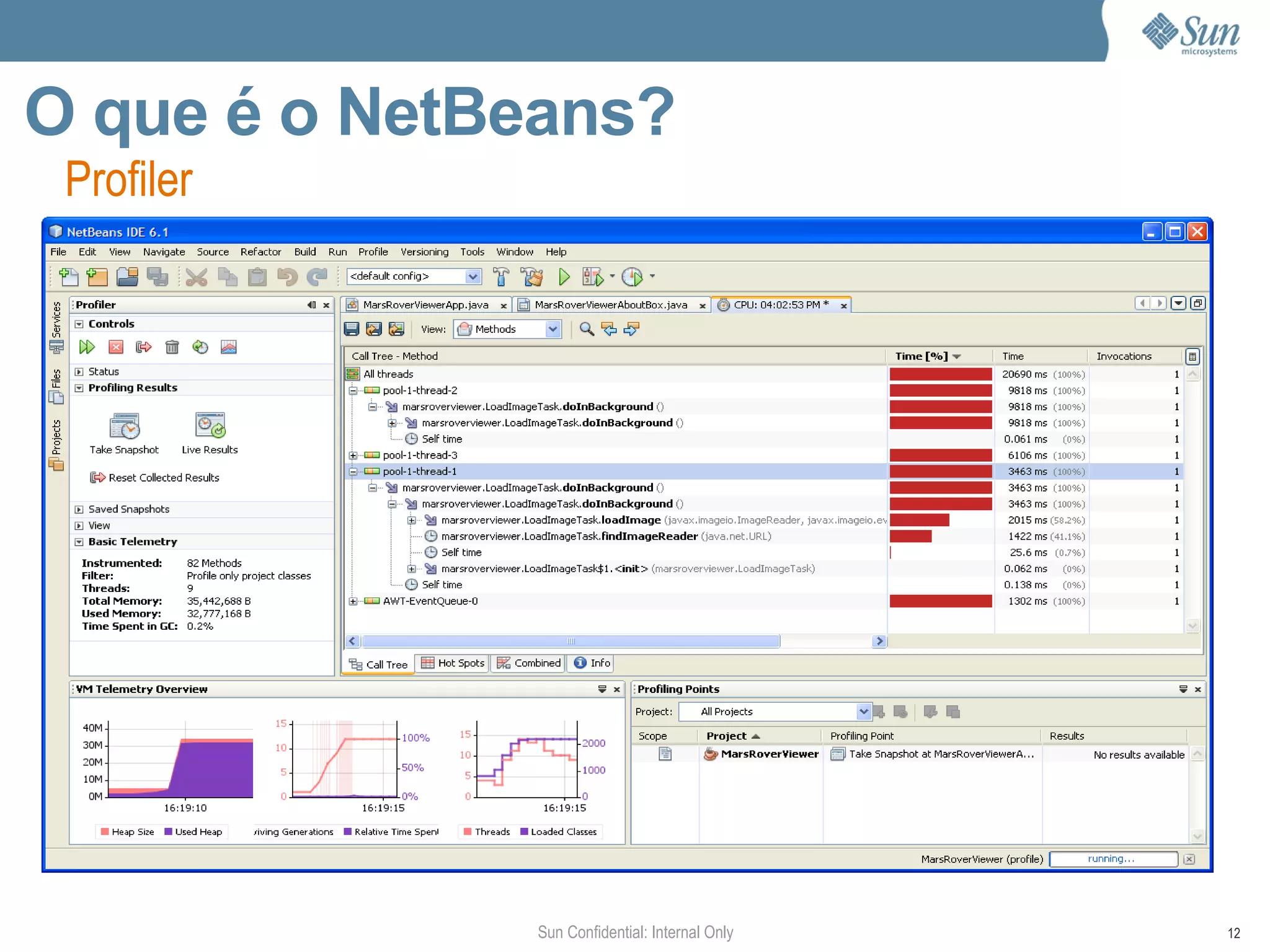Collapse the Controls section
1270x952 pixels.
pyautogui.click(x=79, y=324)
